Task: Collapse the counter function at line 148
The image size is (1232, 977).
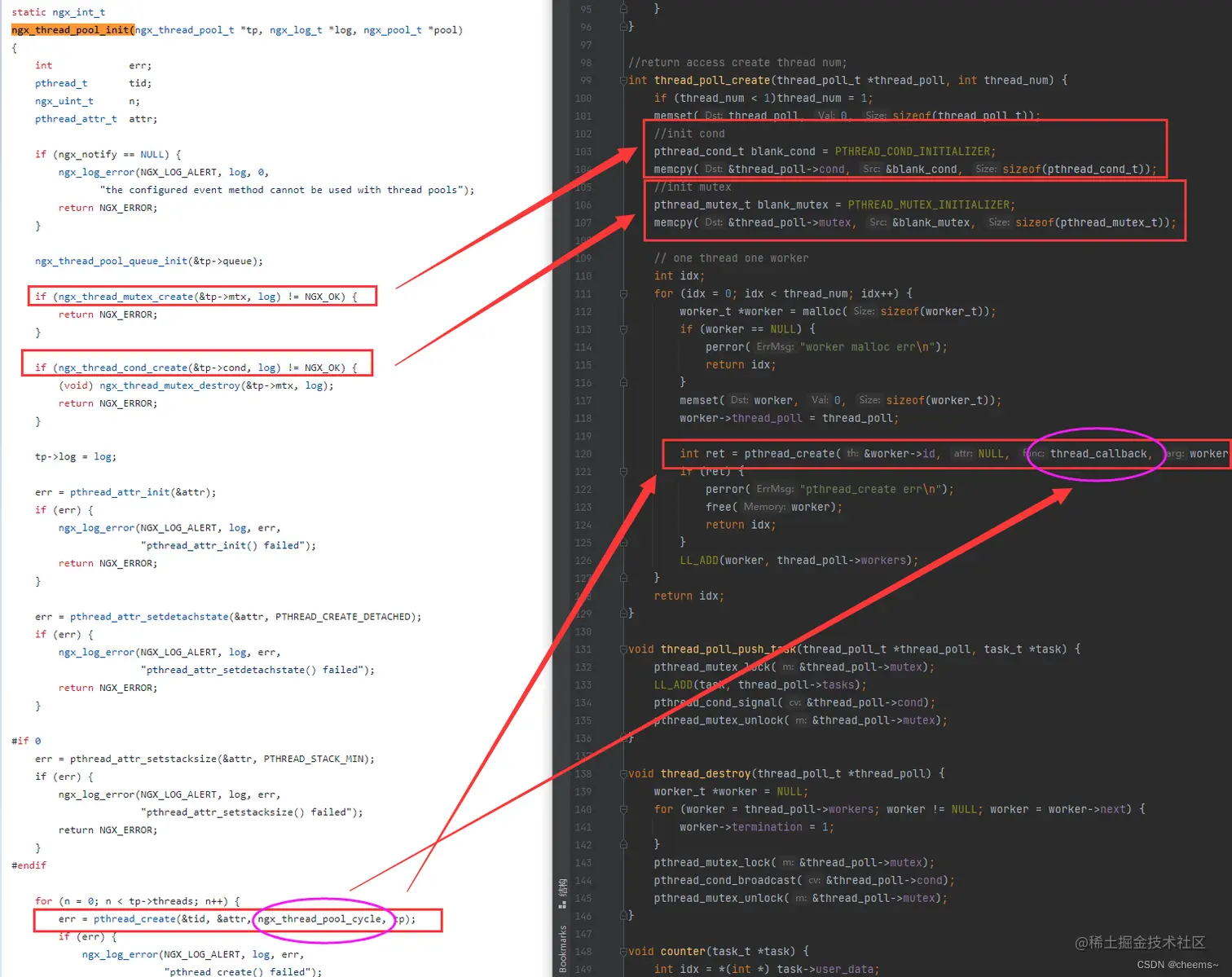Action: [623, 951]
